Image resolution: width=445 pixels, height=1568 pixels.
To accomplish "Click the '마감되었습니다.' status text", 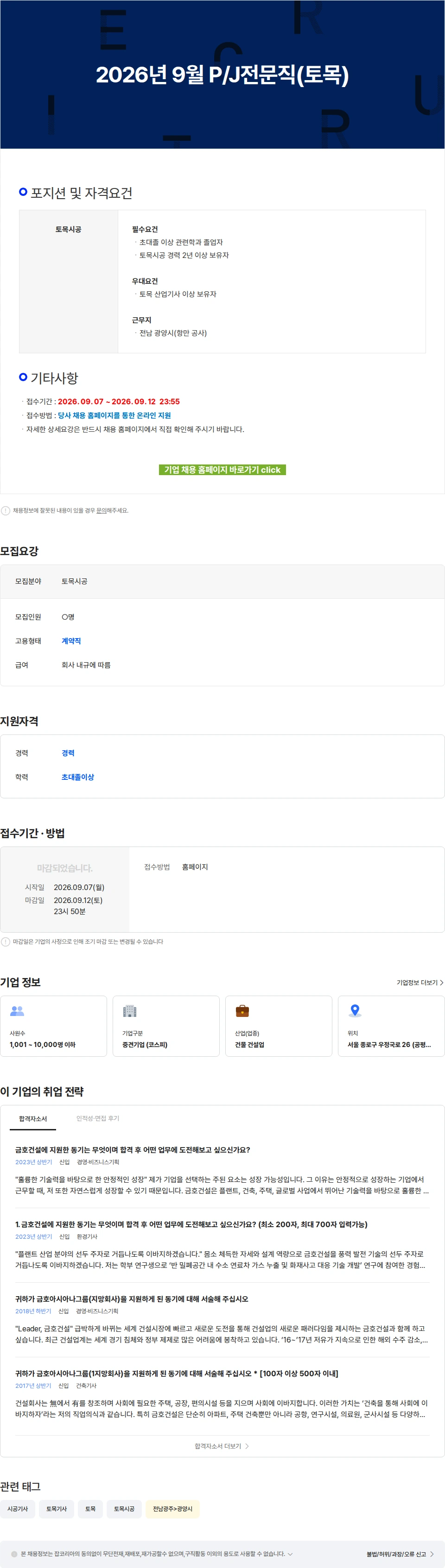I will tap(64, 868).
